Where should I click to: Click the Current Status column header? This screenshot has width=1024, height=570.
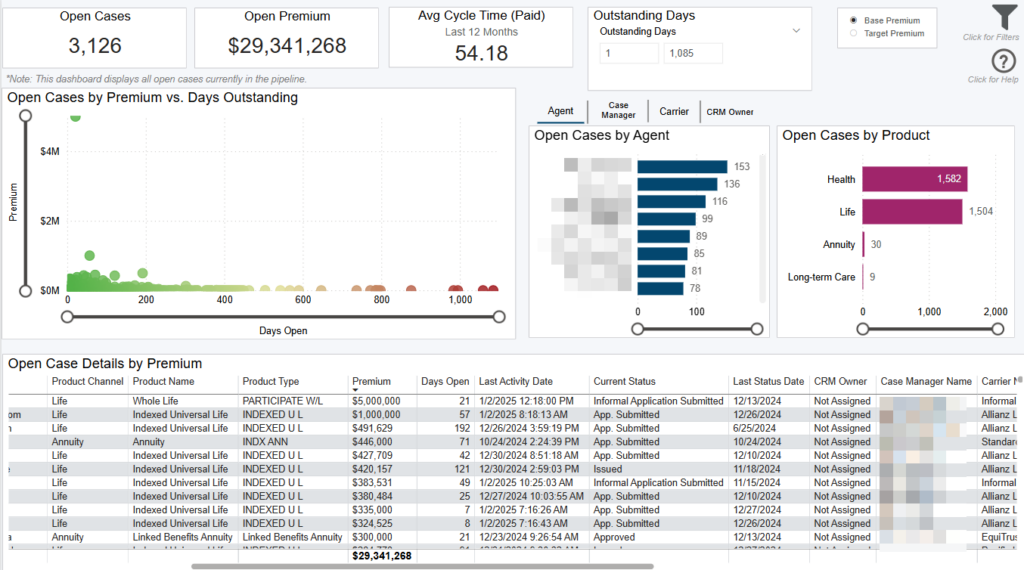tap(623, 381)
